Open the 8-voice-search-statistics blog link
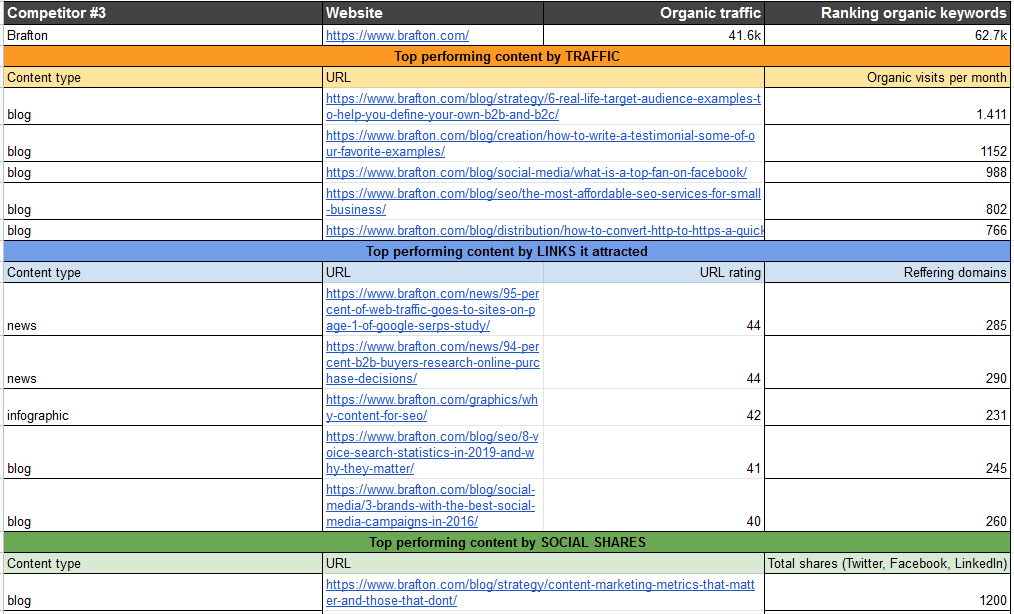The height and width of the screenshot is (614, 1014). (x=432, y=452)
